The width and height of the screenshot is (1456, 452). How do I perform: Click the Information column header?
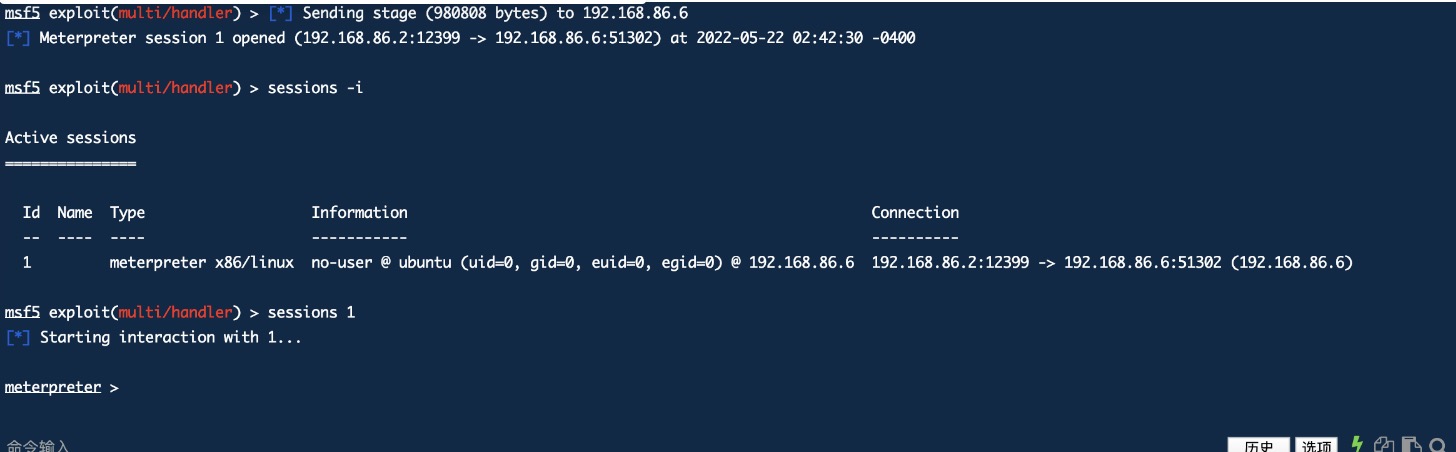[x=359, y=212]
